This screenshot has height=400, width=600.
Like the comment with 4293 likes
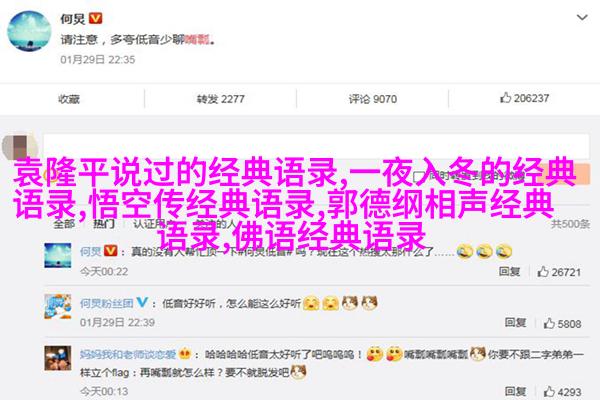(562, 392)
